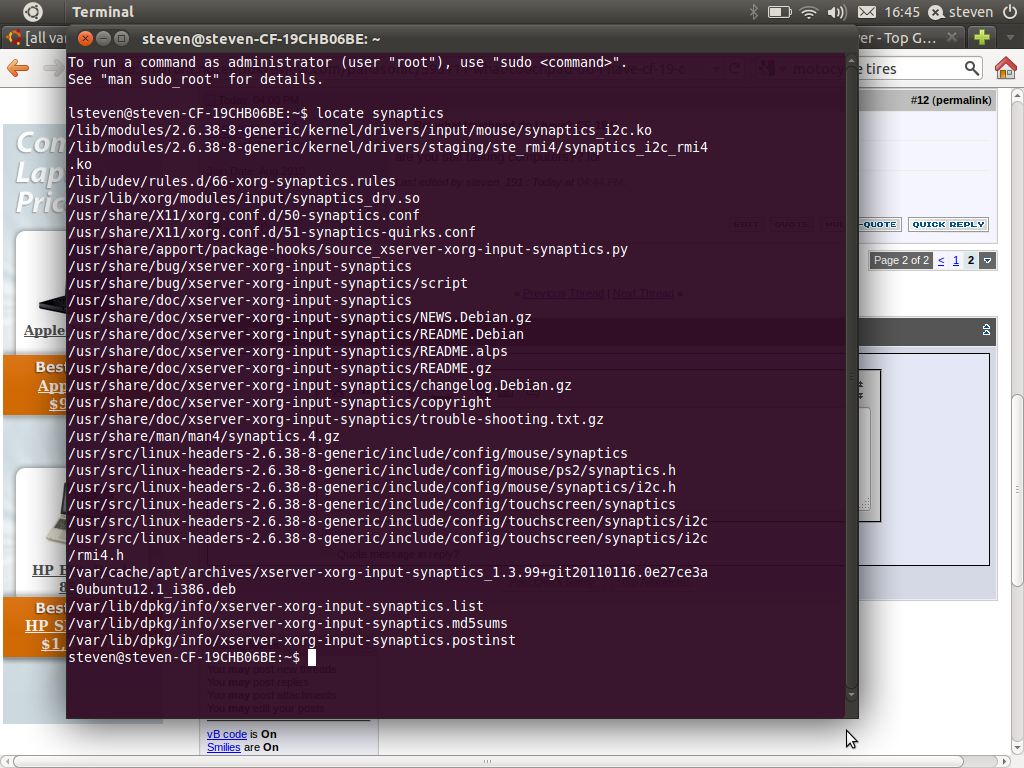This screenshot has height=768, width=1024.
Task: Click terminal line '66-xorg-synaptics.rules'
Action: 232,181
